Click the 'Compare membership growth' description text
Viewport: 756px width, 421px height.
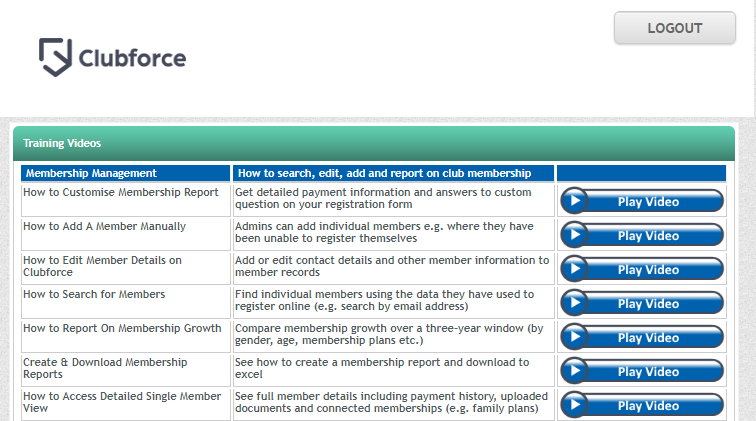390,334
